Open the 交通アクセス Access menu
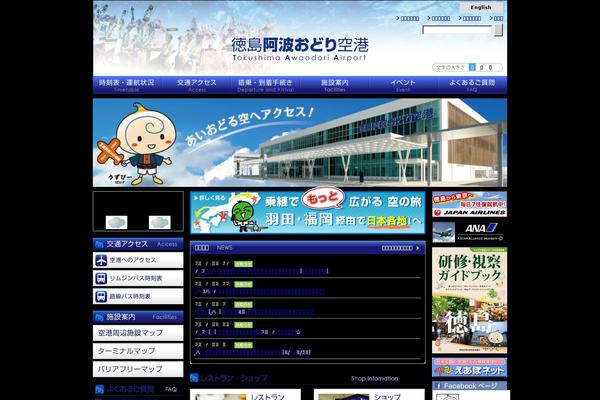This screenshot has height=400, width=600. tap(197, 85)
